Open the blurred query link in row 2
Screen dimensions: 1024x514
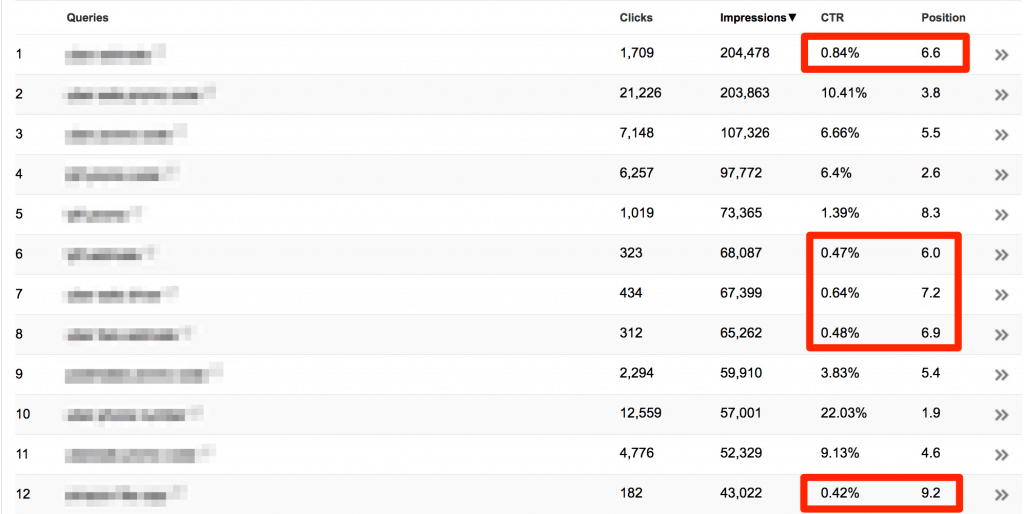coord(133,94)
